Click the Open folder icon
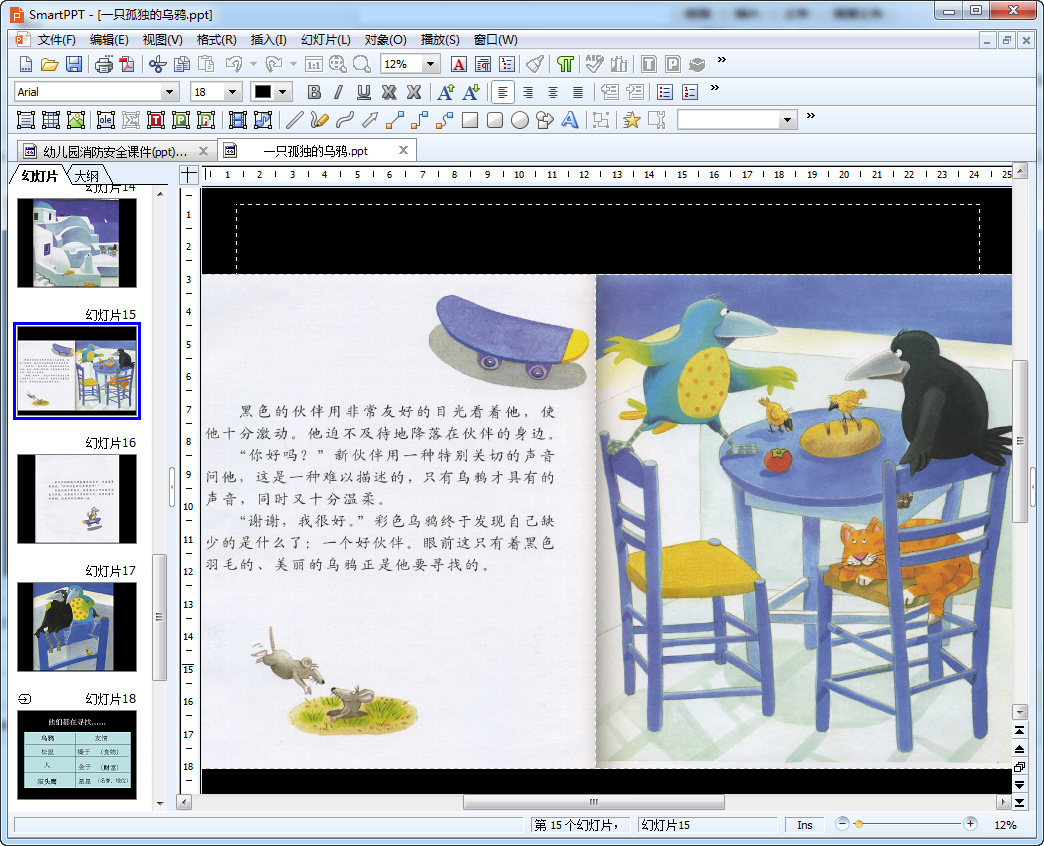The image size is (1044, 846). pyautogui.click(x=49, y=64)
